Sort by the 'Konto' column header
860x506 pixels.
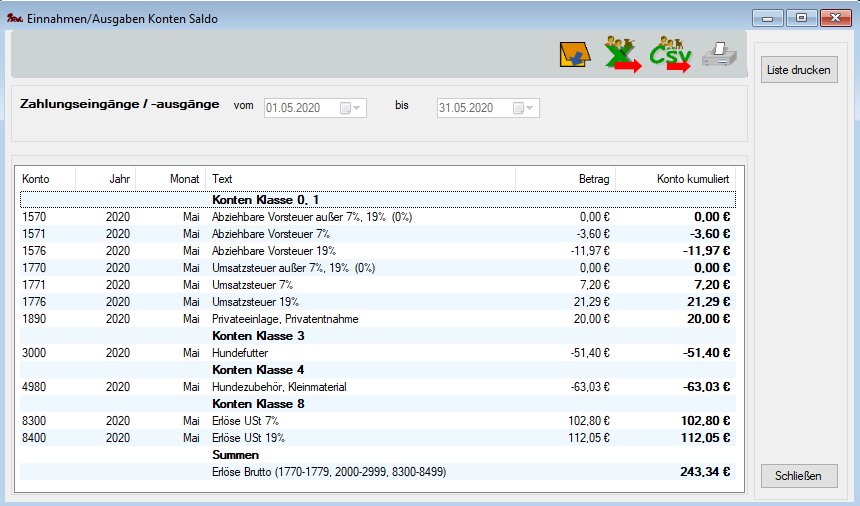click(47, 178)
